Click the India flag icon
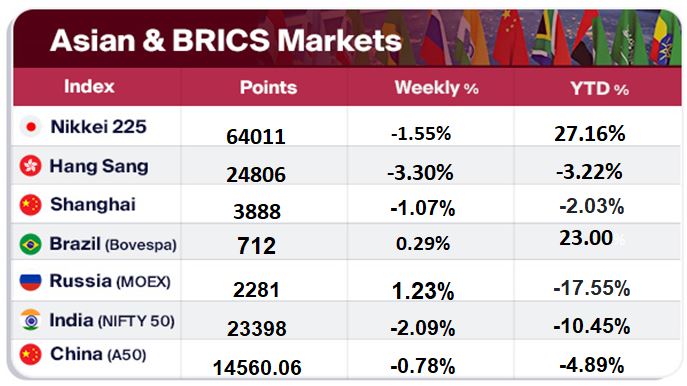This screenshot has width=687, height=386. [31, 320]
